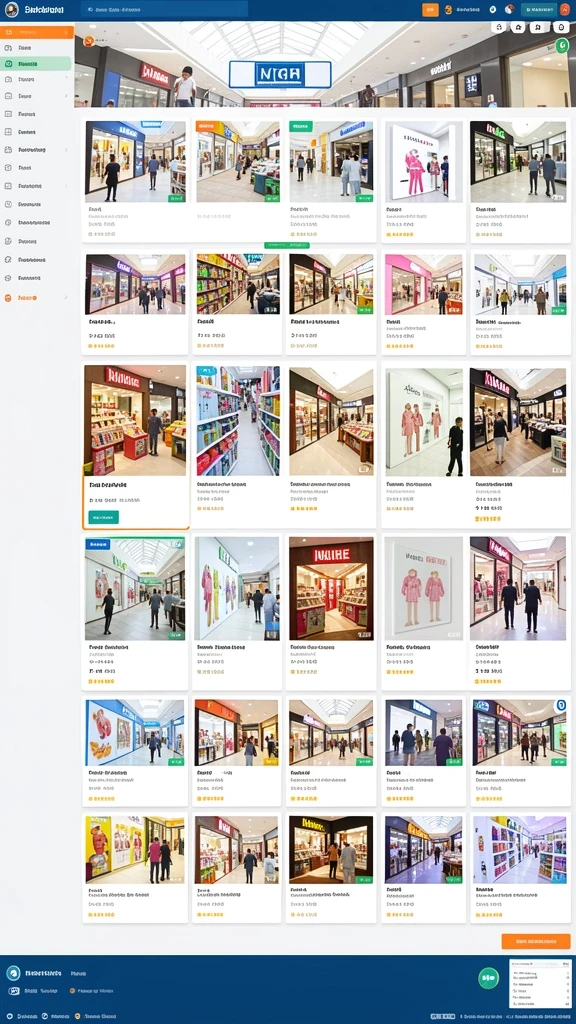
Task: Expand the last orange sidebar item chevron
Action: click(x=66, y=298)
